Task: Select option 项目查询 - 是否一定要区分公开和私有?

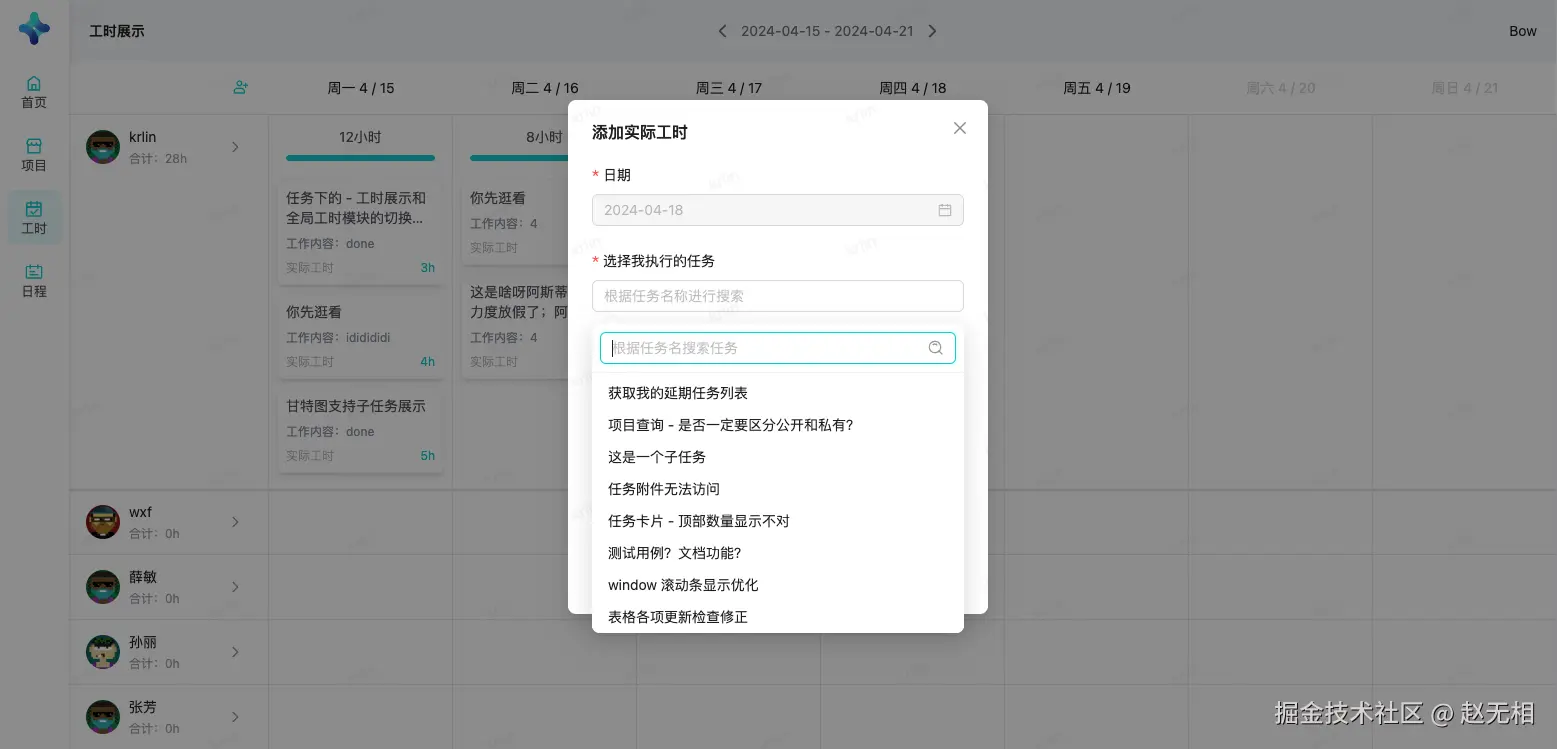Action: coord(778,425)
